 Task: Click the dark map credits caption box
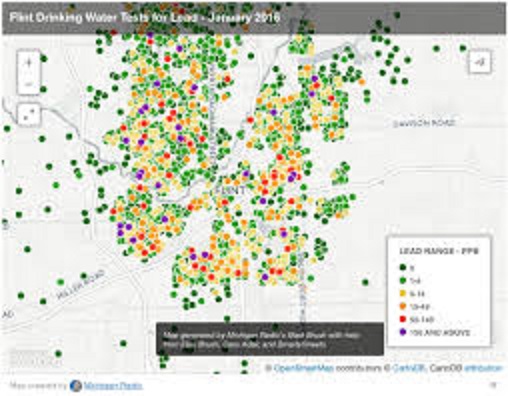270,339
